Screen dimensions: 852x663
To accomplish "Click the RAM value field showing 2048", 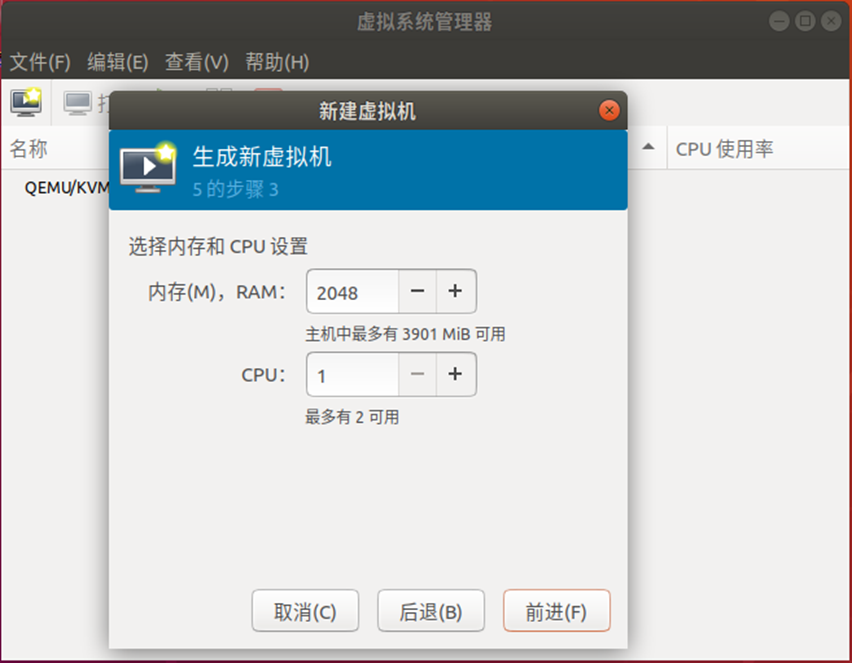I will (x=353, y=291).
